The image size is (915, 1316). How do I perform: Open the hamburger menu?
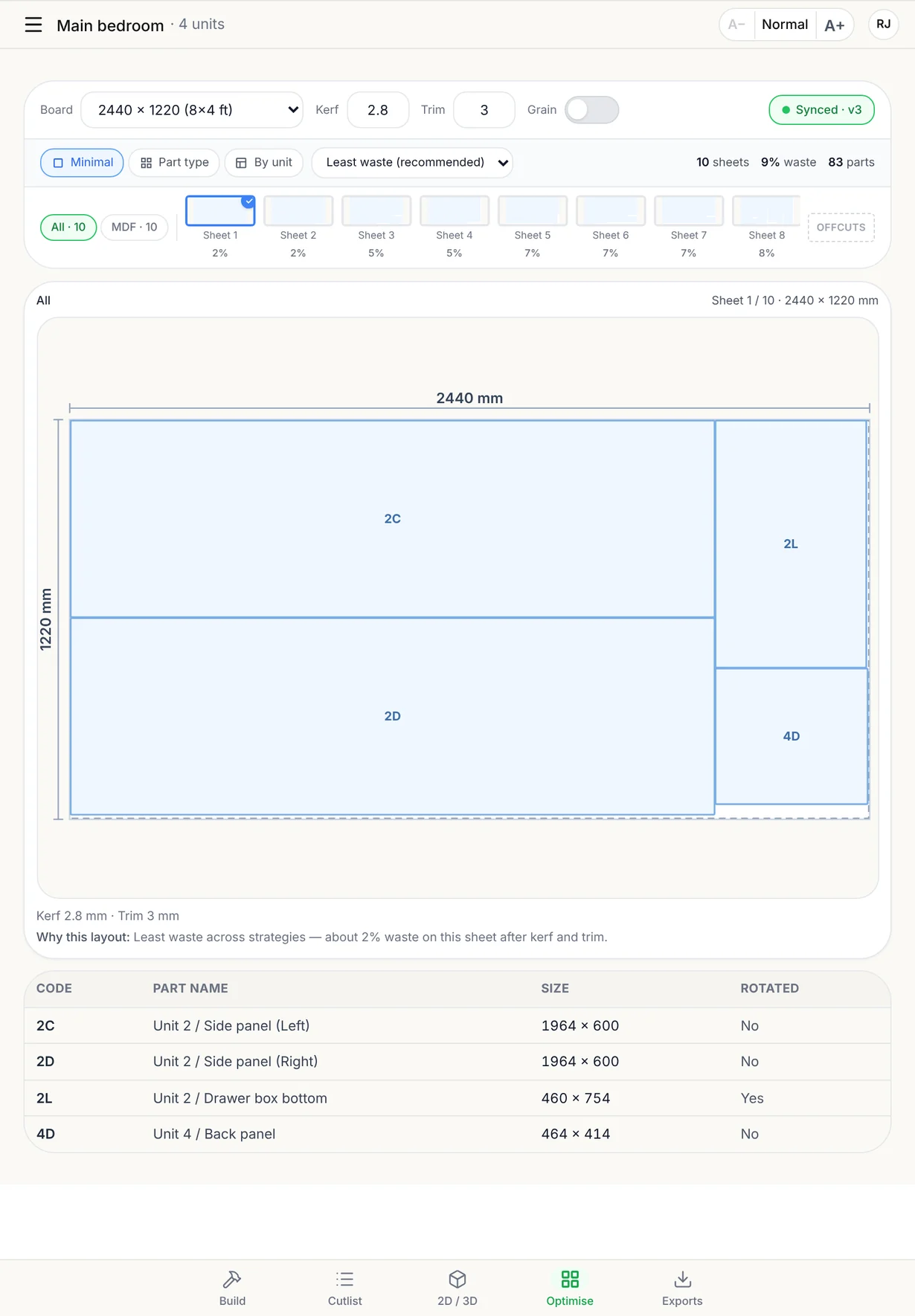pyautogui.click(x=33, y=25)
